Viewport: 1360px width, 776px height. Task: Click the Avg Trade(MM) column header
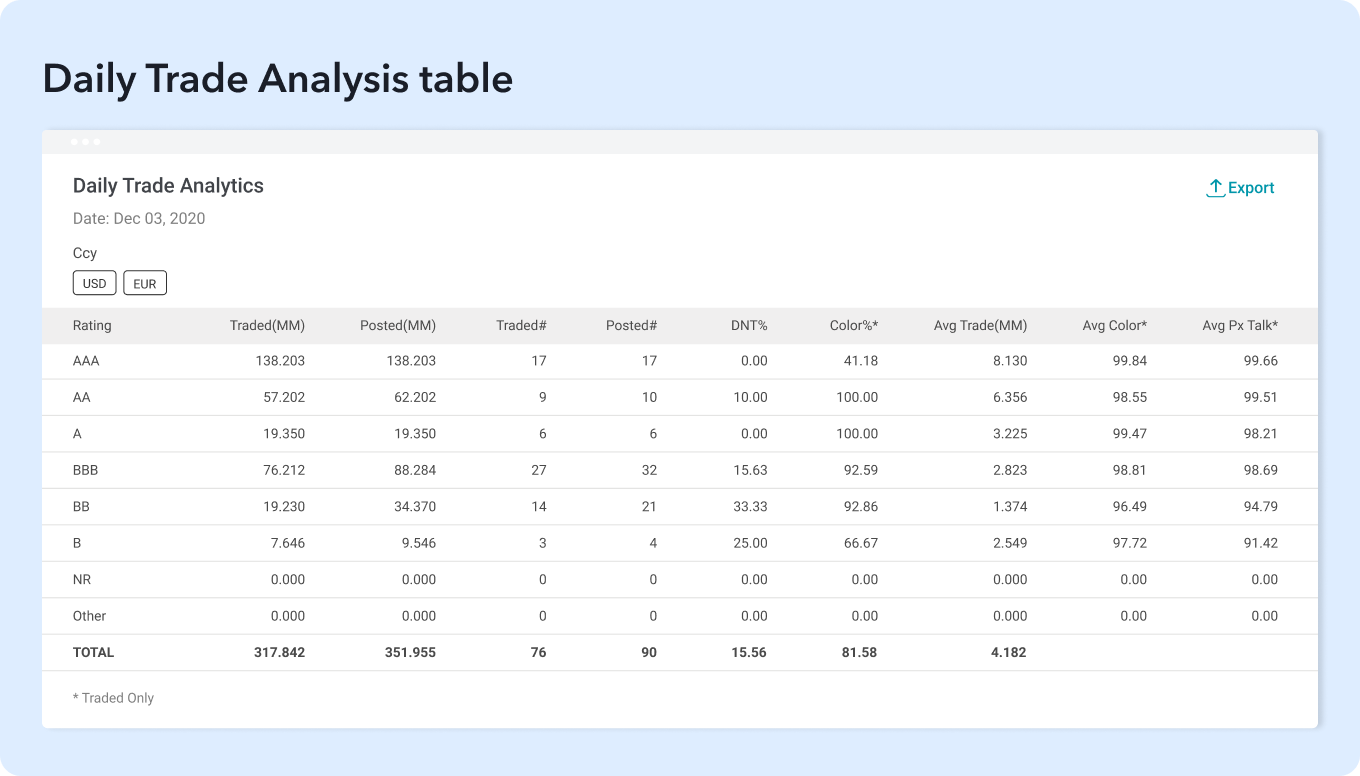(980, 325)
